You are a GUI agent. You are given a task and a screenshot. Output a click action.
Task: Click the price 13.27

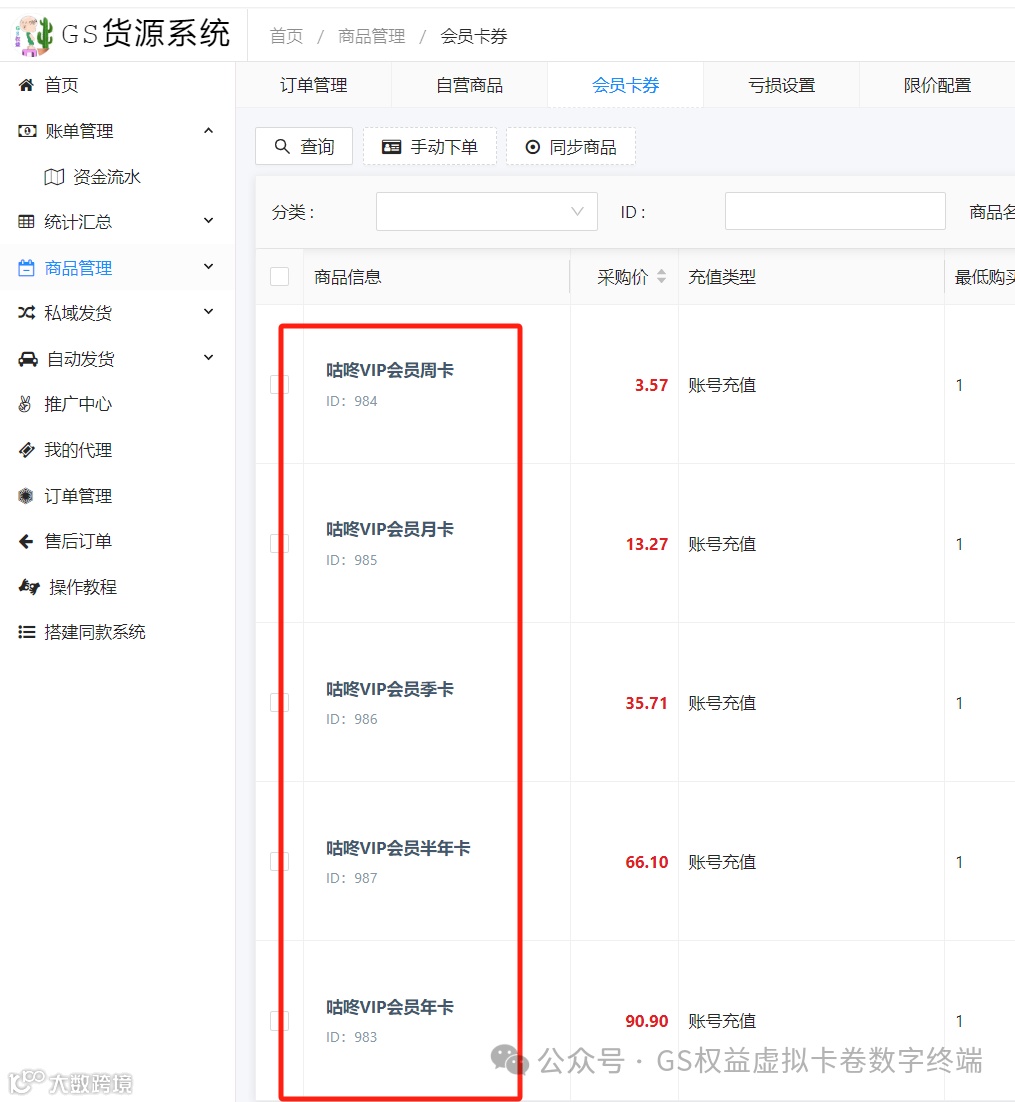(x=647, y=544)
